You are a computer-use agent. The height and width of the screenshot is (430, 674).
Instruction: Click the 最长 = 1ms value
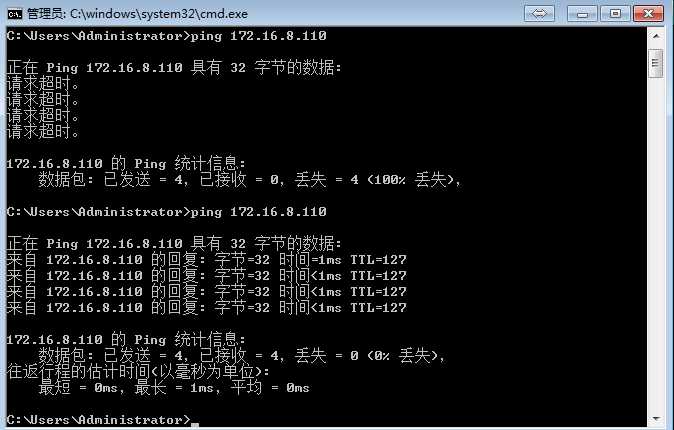tap(174, 387)
